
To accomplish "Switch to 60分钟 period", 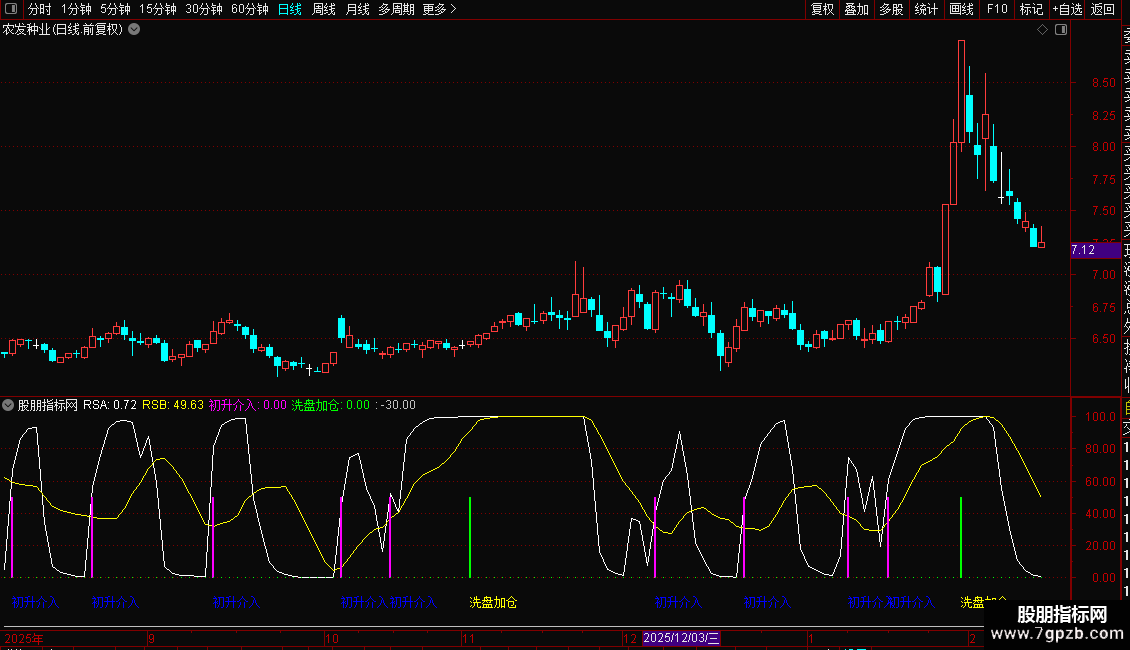I will pyautogui.click(x=249, y=9).
